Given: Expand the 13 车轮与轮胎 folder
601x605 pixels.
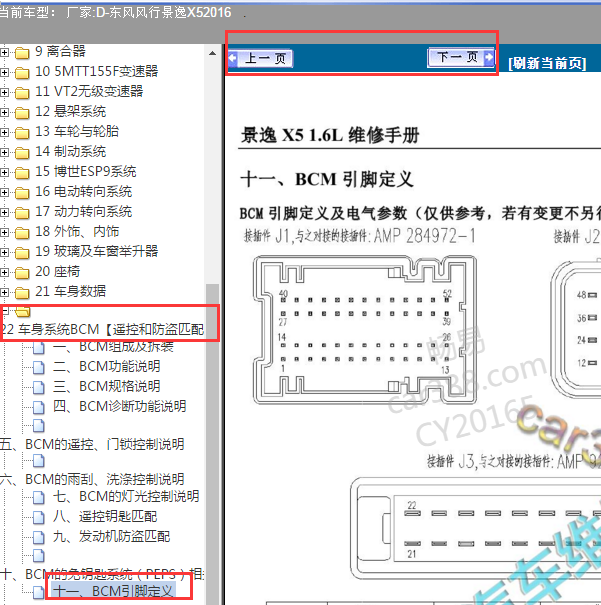Looking at the screenshot, I should [x=4, y=132].
